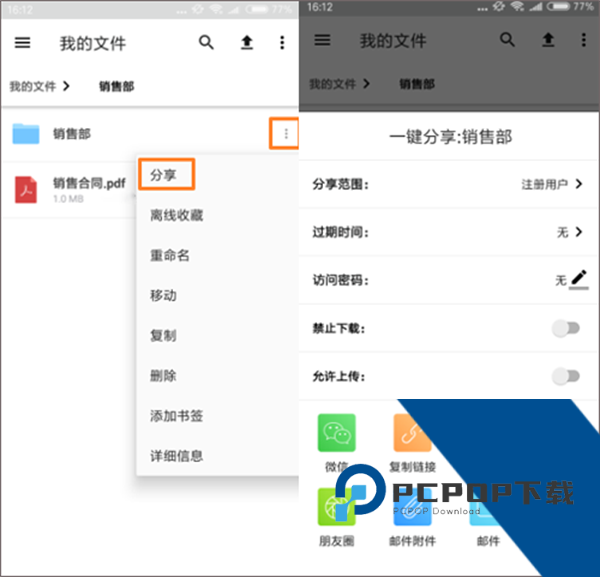The height and width of the screenshot is (577, 600).
Task: Tap 无 value in 过期时间 row
Action: pos(562,232)
